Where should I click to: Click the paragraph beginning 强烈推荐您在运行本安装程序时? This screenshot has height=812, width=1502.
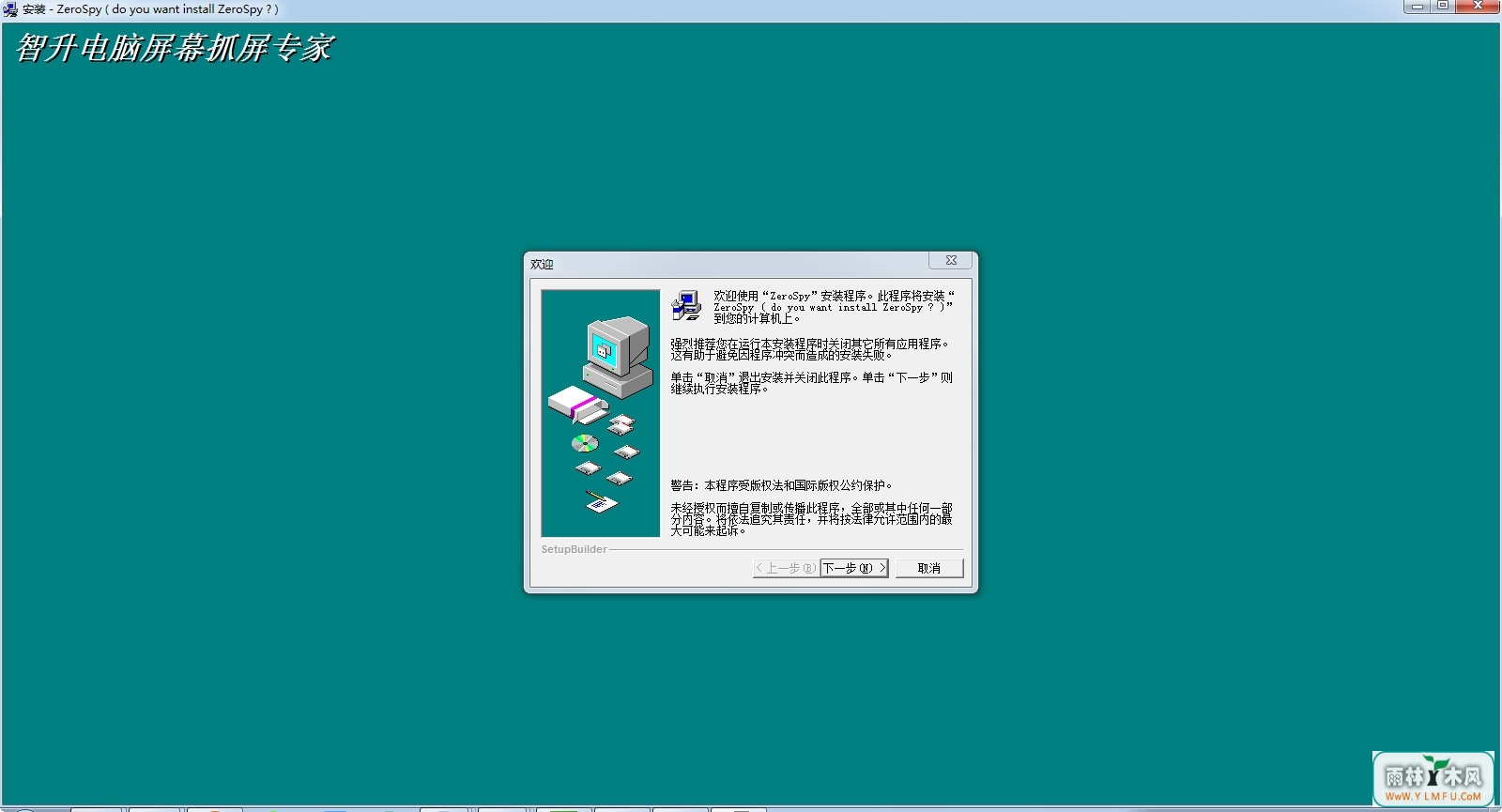(809, 349)
